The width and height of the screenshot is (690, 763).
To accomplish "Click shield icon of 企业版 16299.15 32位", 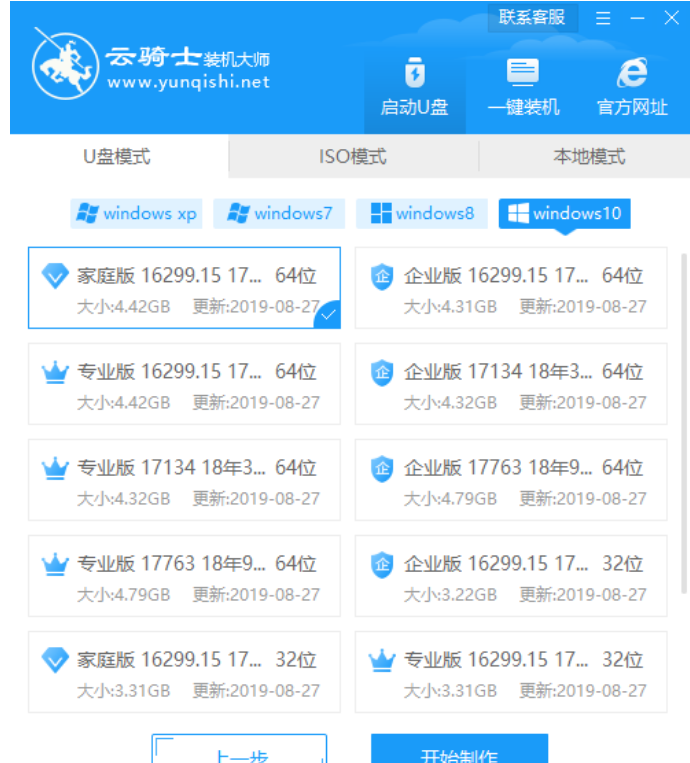I will [382, 564].
